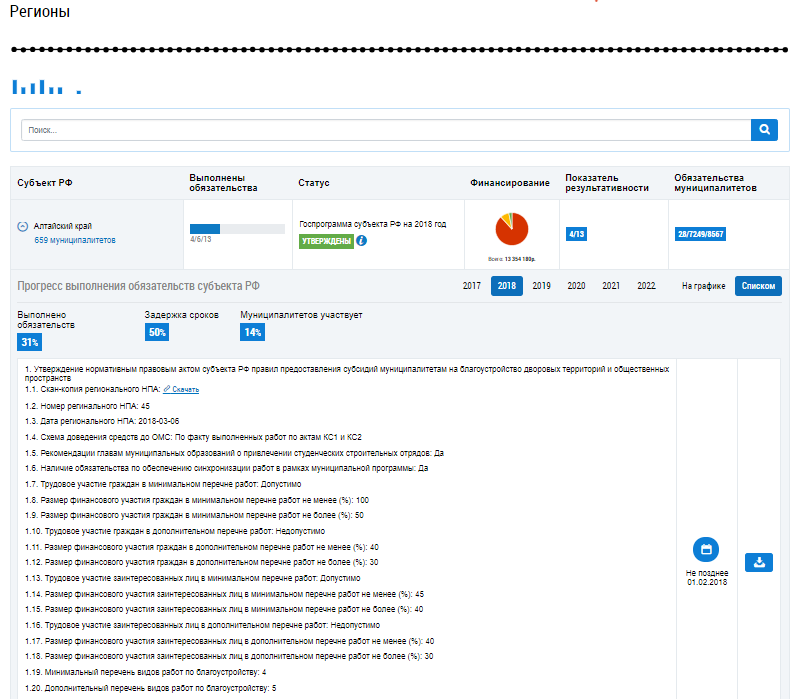Click the calendar deadline icon
The width and height of the screenshot is (798, 699).
[x=706, y=550]
